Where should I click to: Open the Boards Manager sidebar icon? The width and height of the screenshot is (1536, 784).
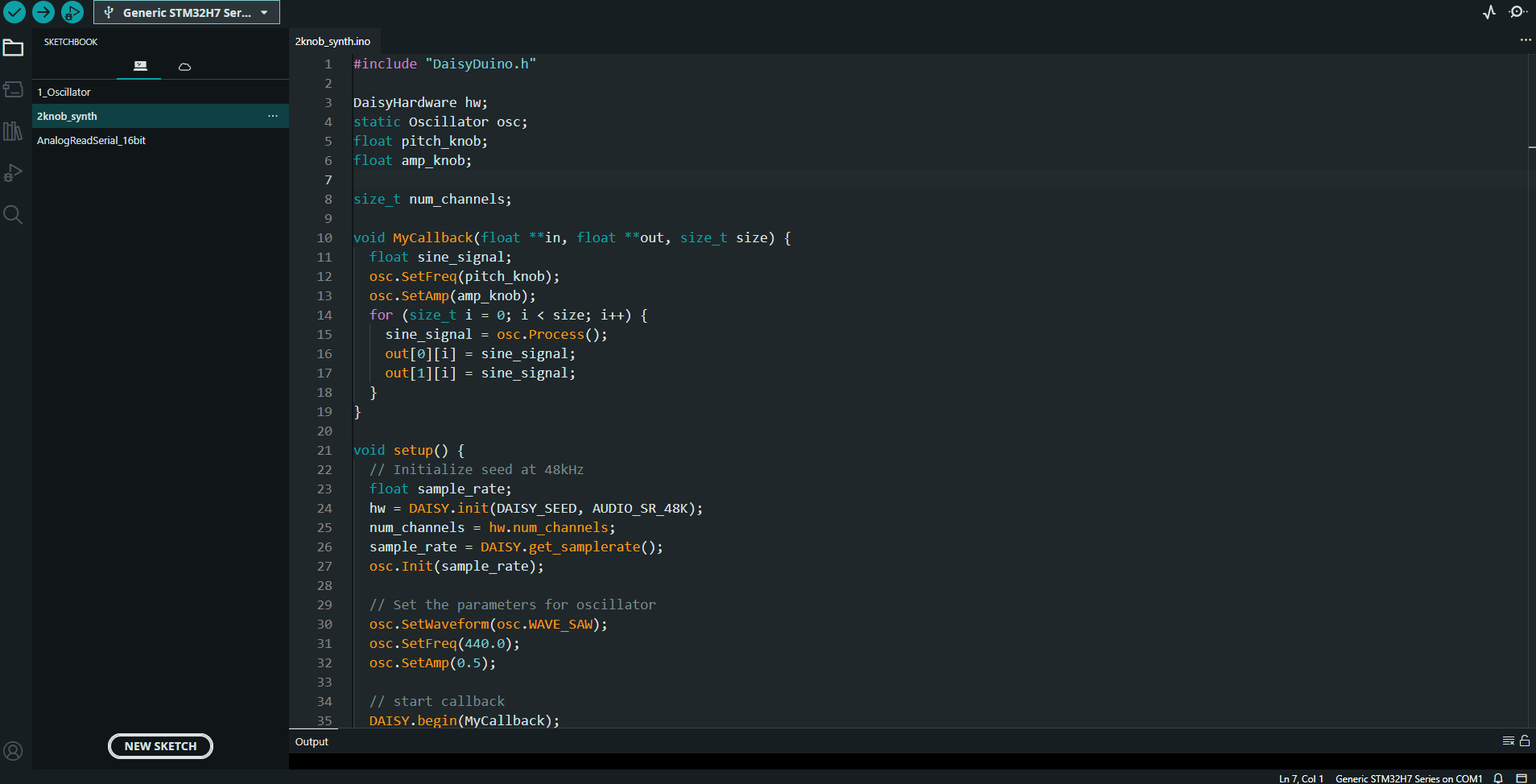coord(14,89)
